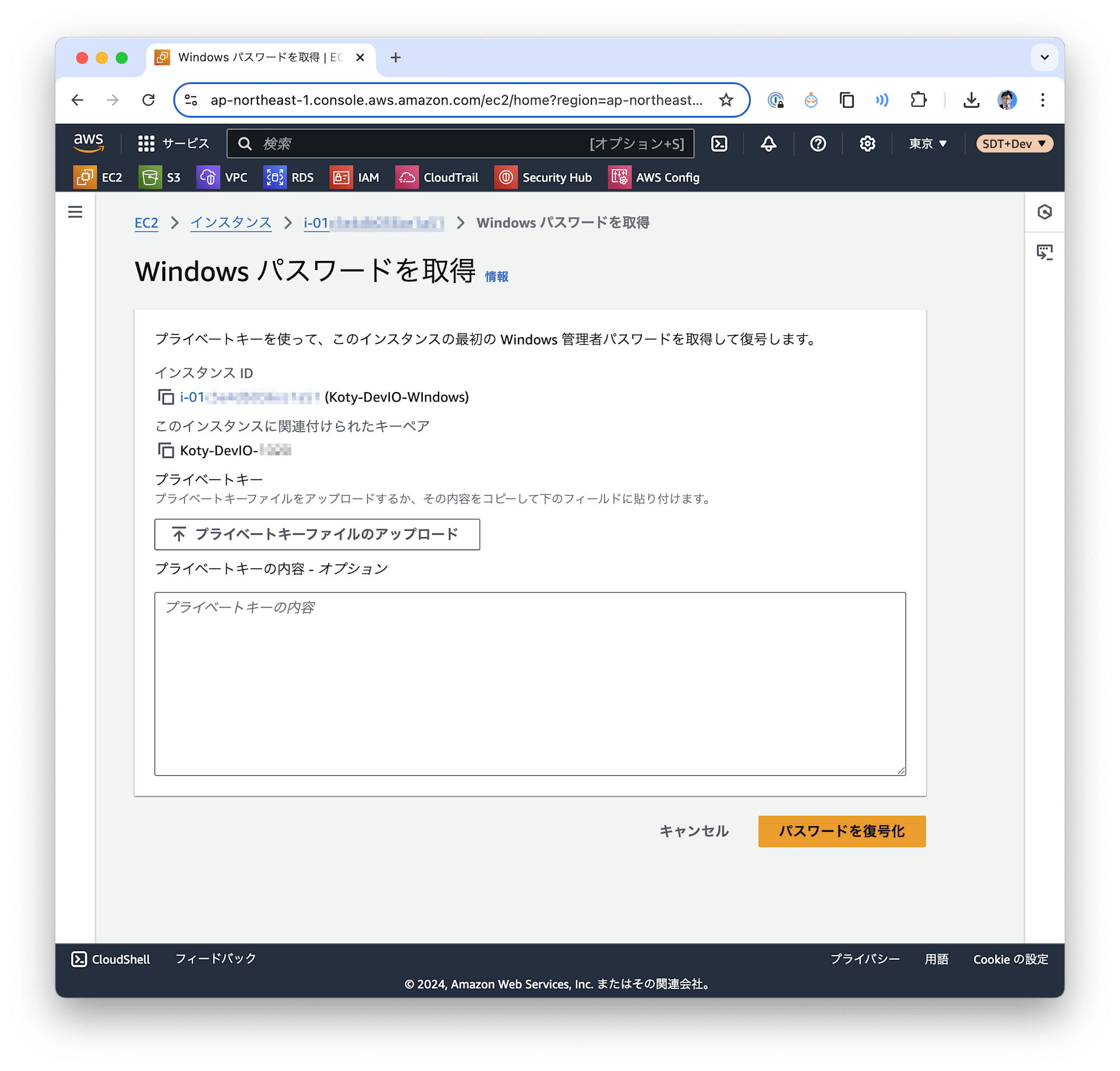Viewport: 1120px width, 1071px height.
Task: Click the インスタンス breadcrumb link
Action: pos(231,222)
